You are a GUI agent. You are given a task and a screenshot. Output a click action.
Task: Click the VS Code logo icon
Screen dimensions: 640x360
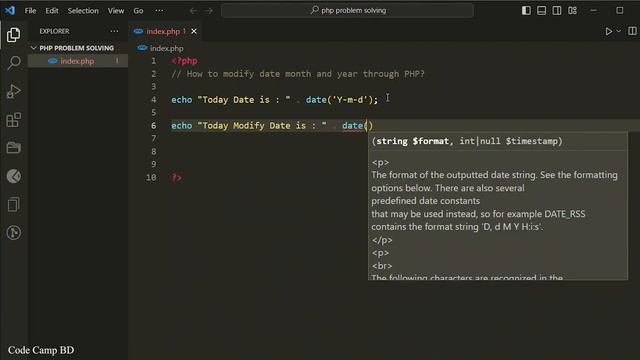click(x=10, y=10)
